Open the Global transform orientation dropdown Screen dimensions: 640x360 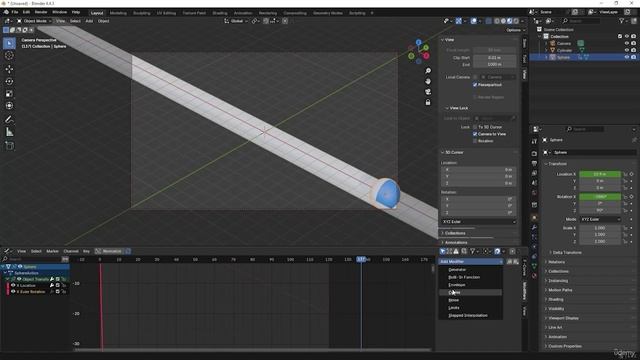(236, 21)
